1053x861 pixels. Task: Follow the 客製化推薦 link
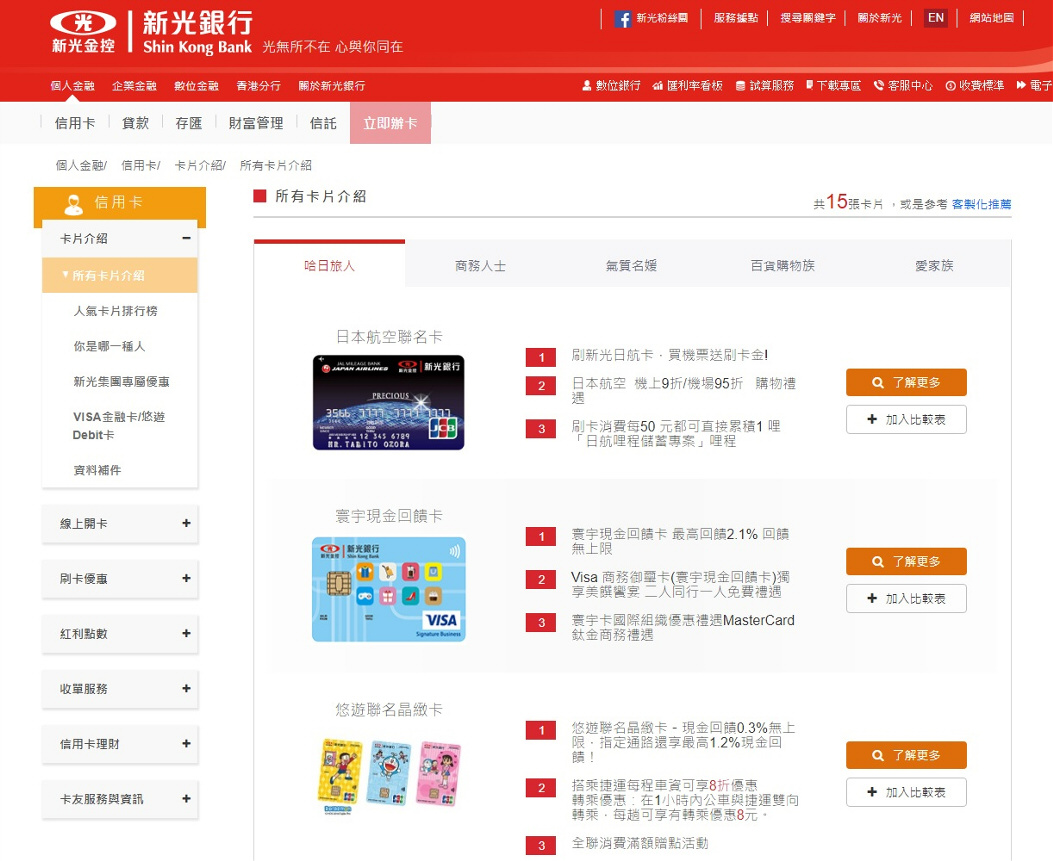point(981,204)
